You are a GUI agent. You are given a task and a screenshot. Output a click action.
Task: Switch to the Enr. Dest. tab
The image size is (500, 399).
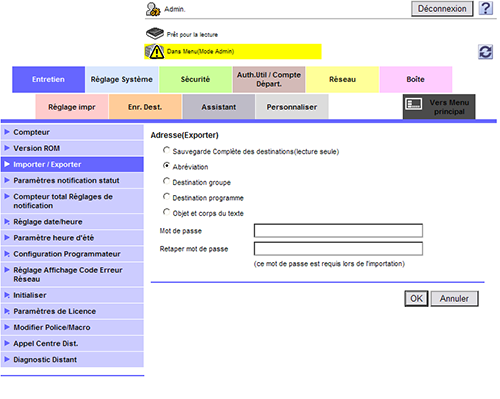coord(145,107)
